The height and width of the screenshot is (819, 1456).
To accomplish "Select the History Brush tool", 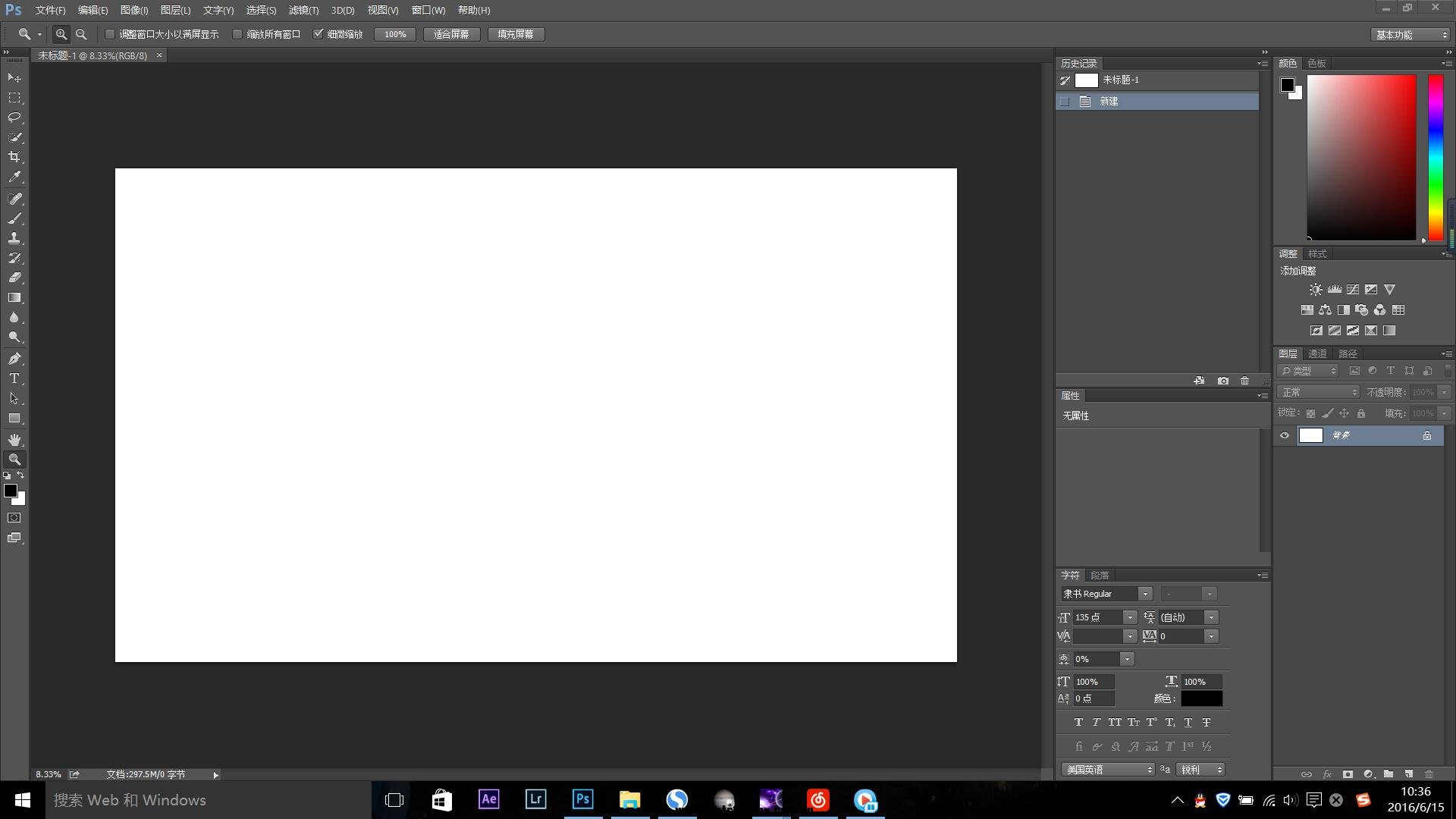I will coord(14,258).
